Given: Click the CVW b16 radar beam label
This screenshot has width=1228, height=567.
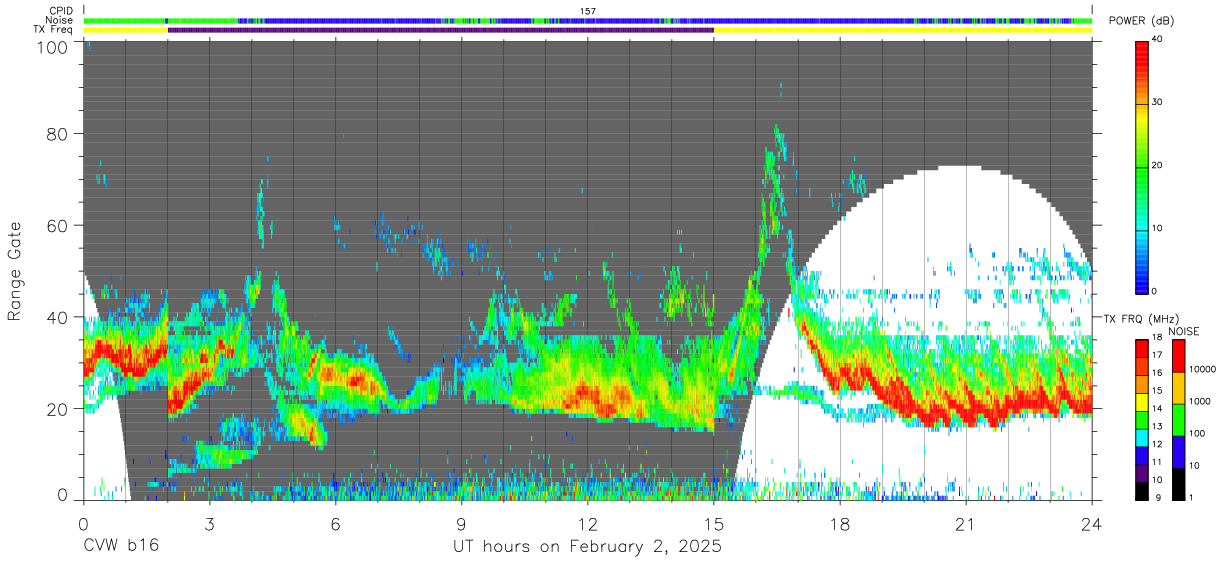Looking at the screenshot, I should tap(121, 546).
